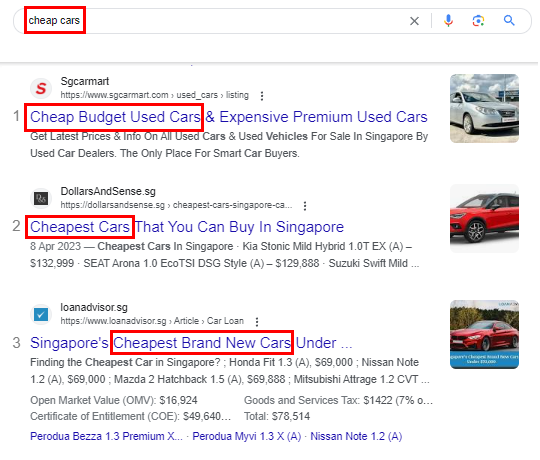
Task: Click the loanadvisor.sg checkmark favicon
Action: coord(41,314)
